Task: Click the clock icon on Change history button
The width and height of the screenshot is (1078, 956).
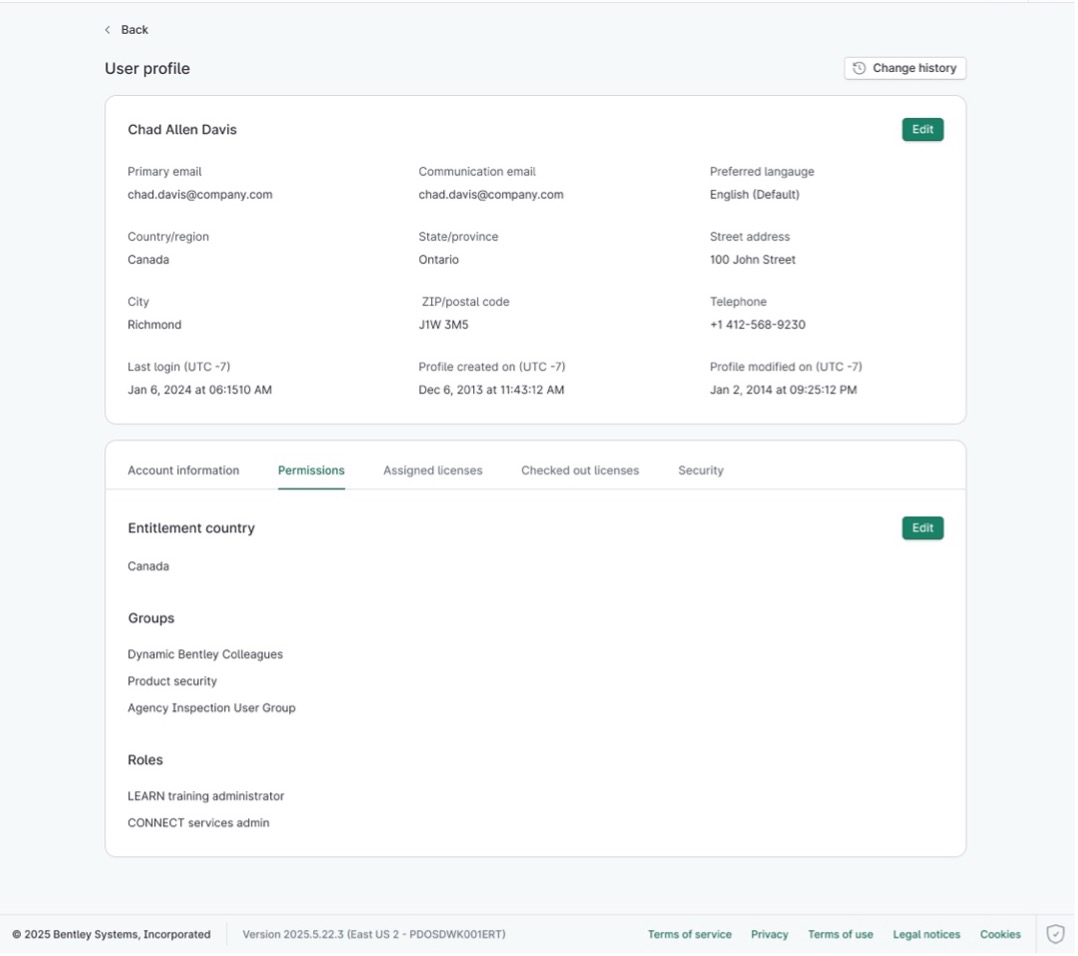Action: click(858, 68)
